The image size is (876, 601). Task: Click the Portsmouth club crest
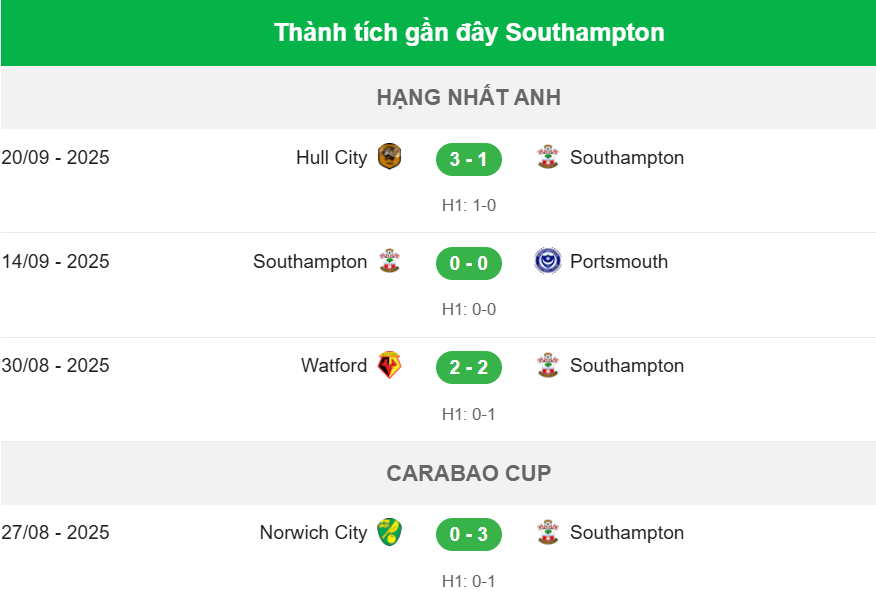[x=548, y=261]
